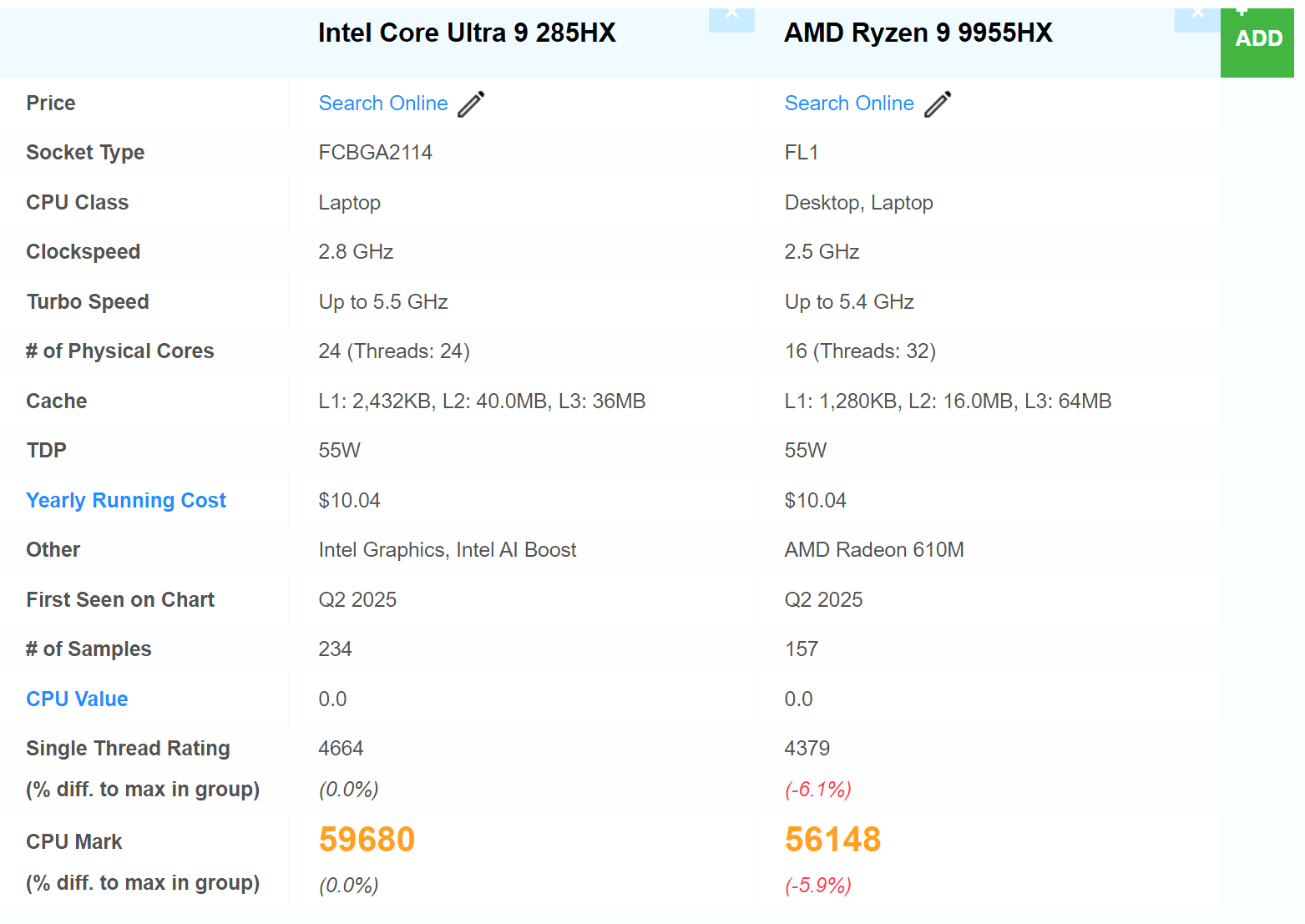Viewport: 1305px width, 924px height.
Task: Open Search Online link for AMD price
Action: pos(849,104)
